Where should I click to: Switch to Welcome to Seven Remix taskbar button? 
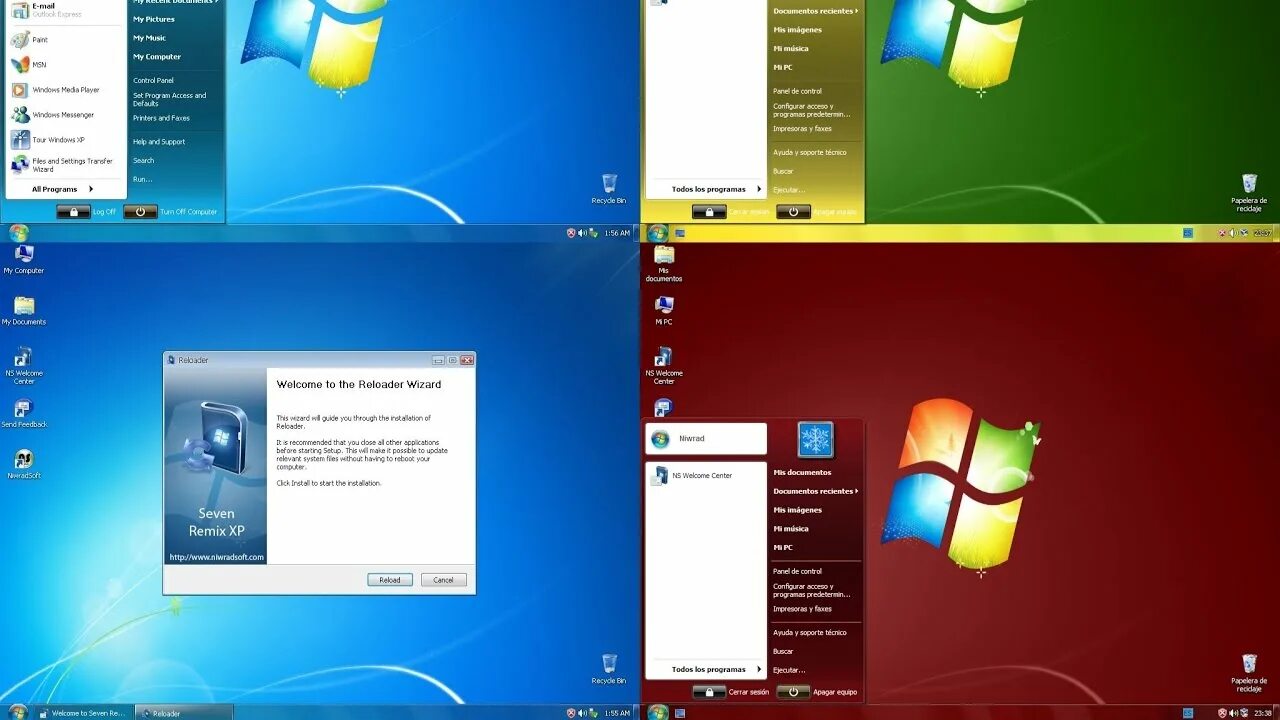[83, 713]
